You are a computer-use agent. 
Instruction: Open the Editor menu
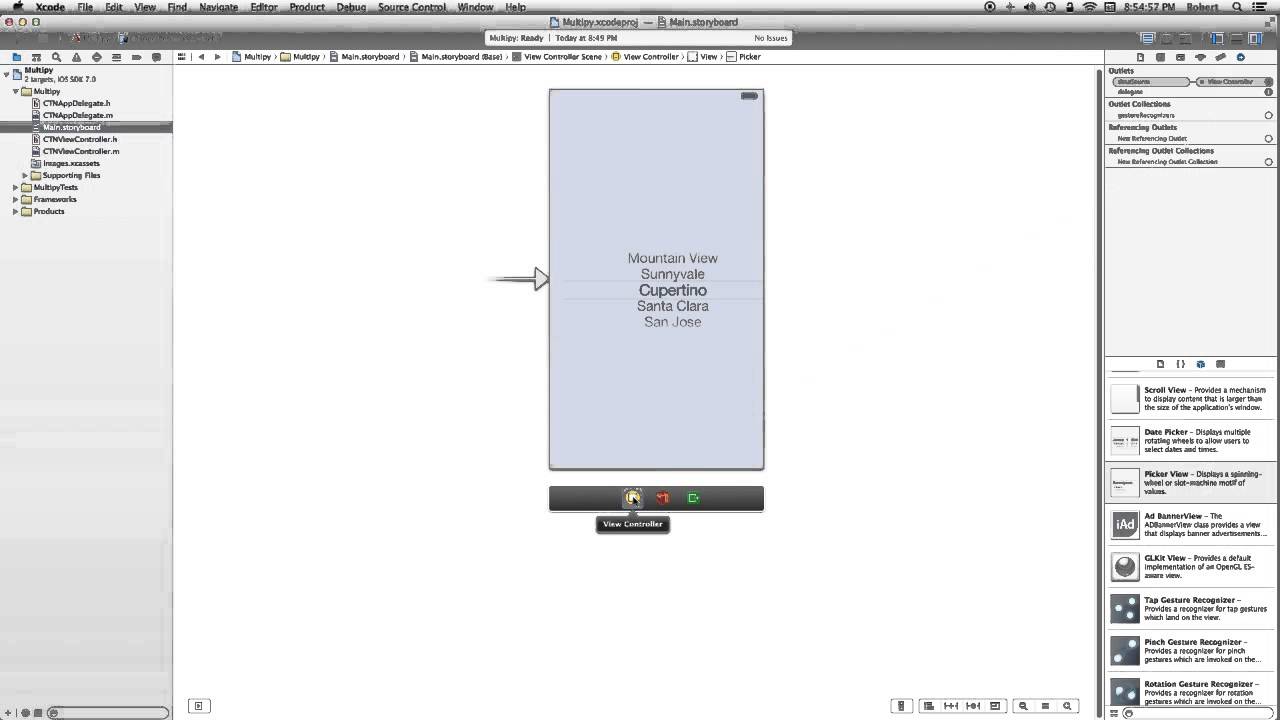point(264,7)
